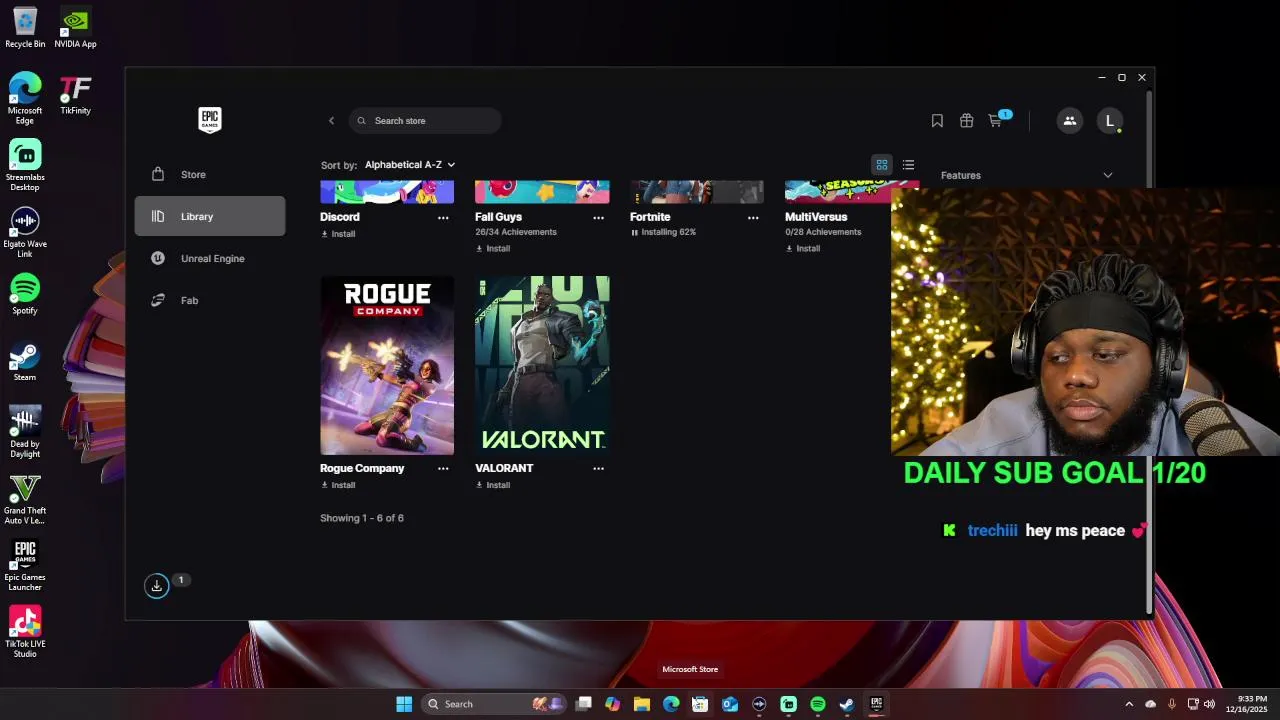Click the VALORANT title text

504,468
